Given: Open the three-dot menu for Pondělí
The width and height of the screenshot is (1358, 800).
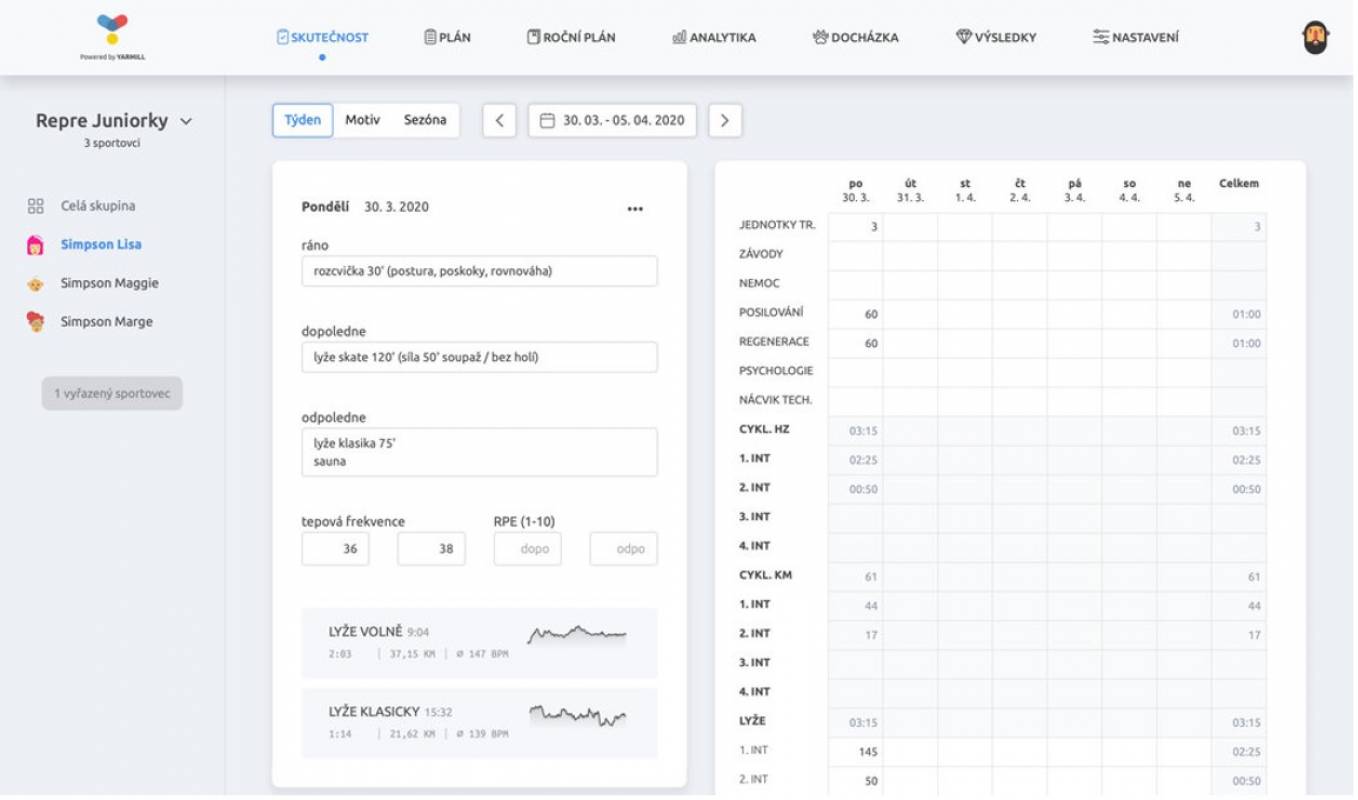Looking at the screenshot, I should pos(635,209).
